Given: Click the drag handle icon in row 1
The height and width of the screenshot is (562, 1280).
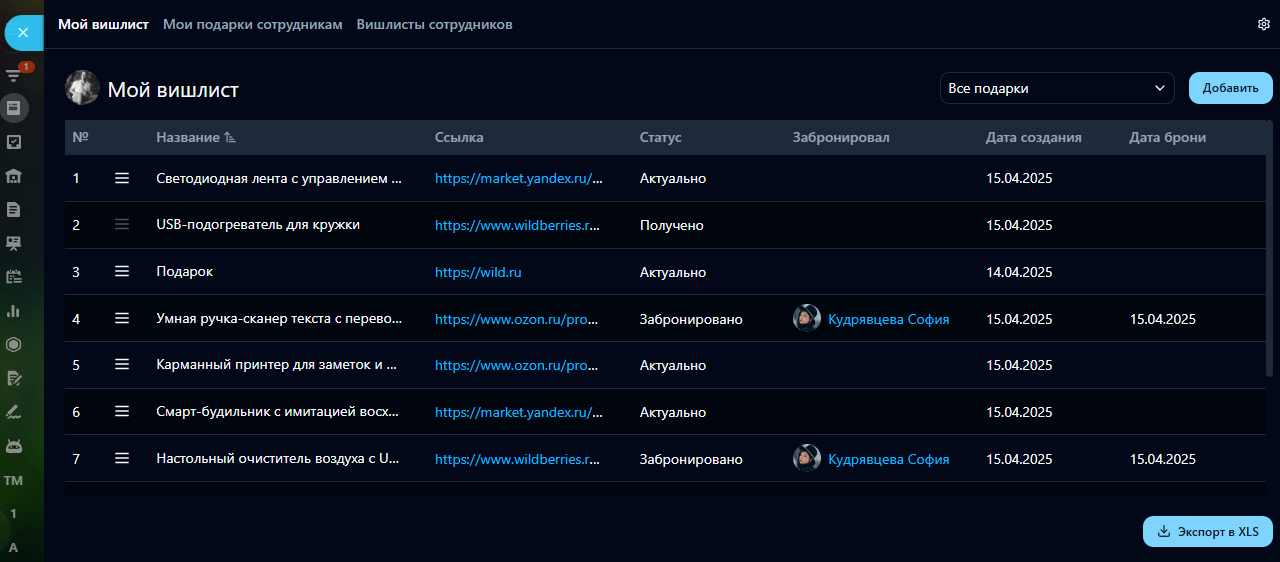Looking at the screenshot, I should click(122, 178).
